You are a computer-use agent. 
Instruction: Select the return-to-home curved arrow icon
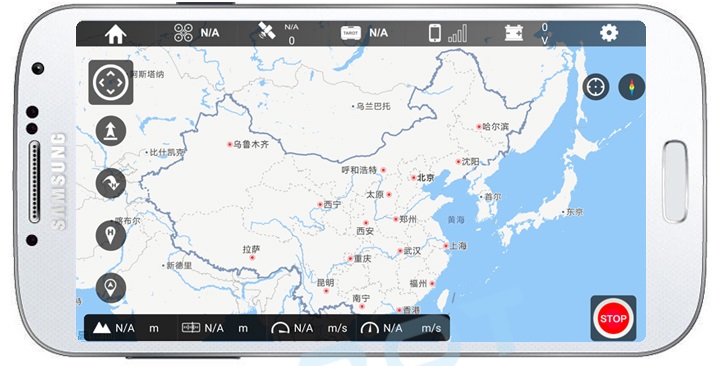(x=111, y=183)
